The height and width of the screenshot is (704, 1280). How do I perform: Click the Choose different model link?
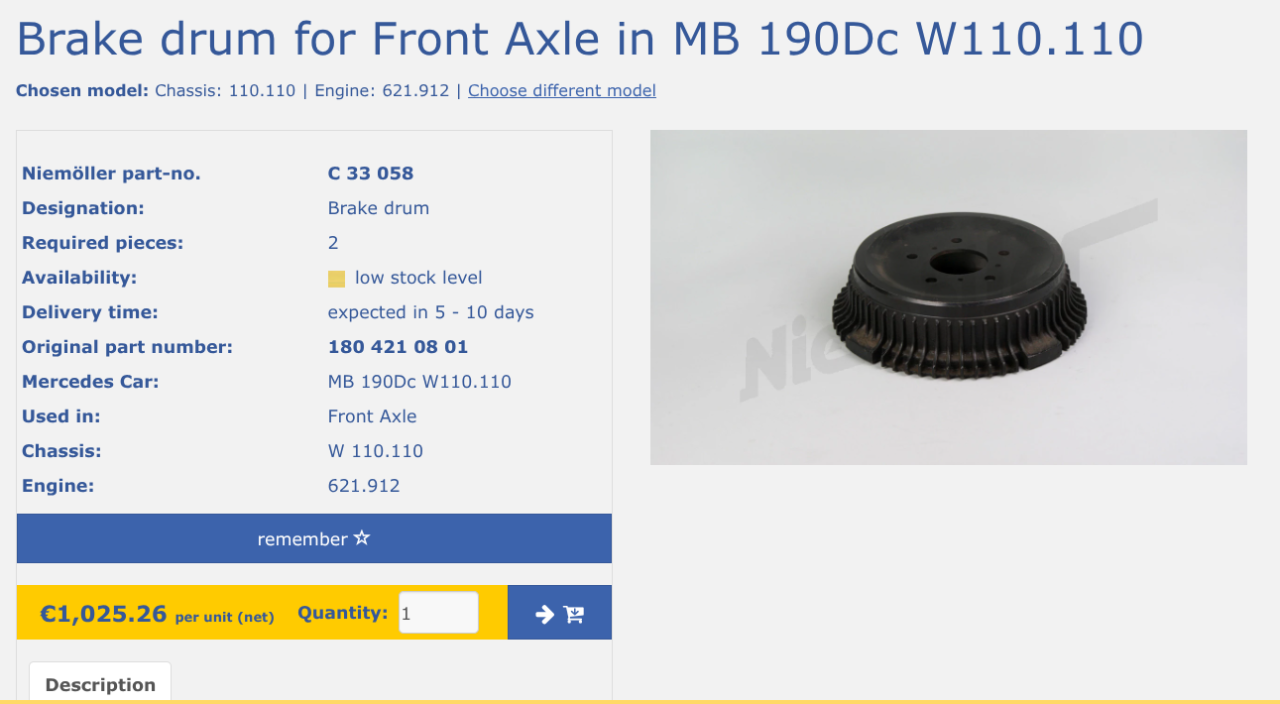[x=562, y=91]
